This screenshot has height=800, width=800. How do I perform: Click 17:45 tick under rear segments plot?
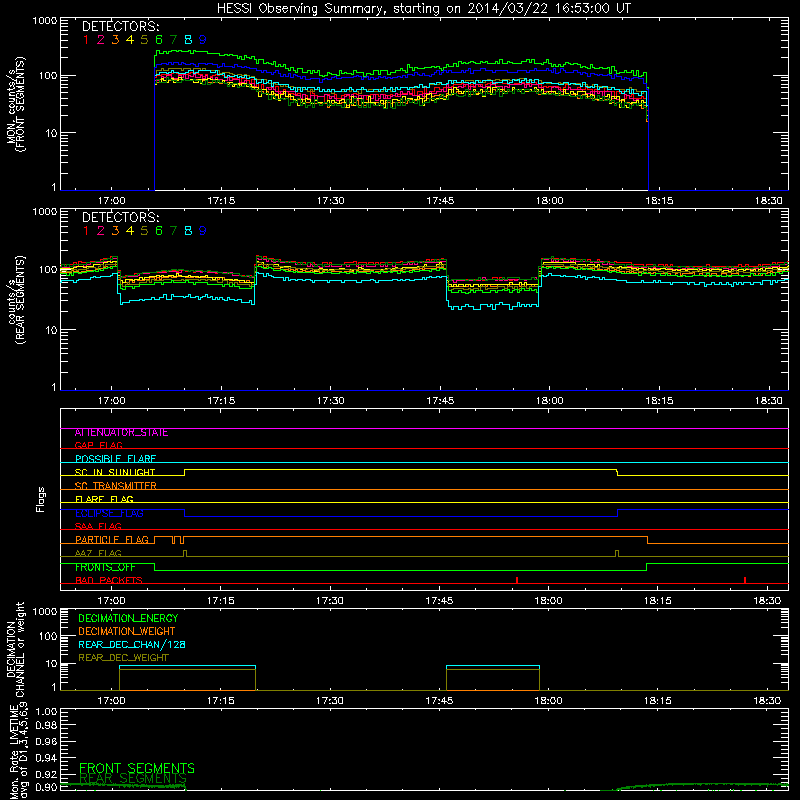[x=440, y=401]
